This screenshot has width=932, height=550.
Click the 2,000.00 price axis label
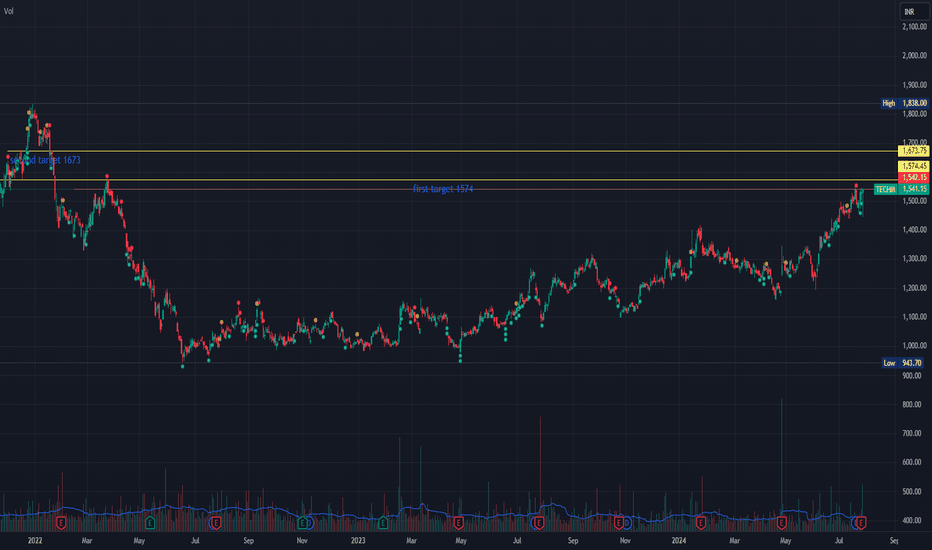[x=914, y=56]
